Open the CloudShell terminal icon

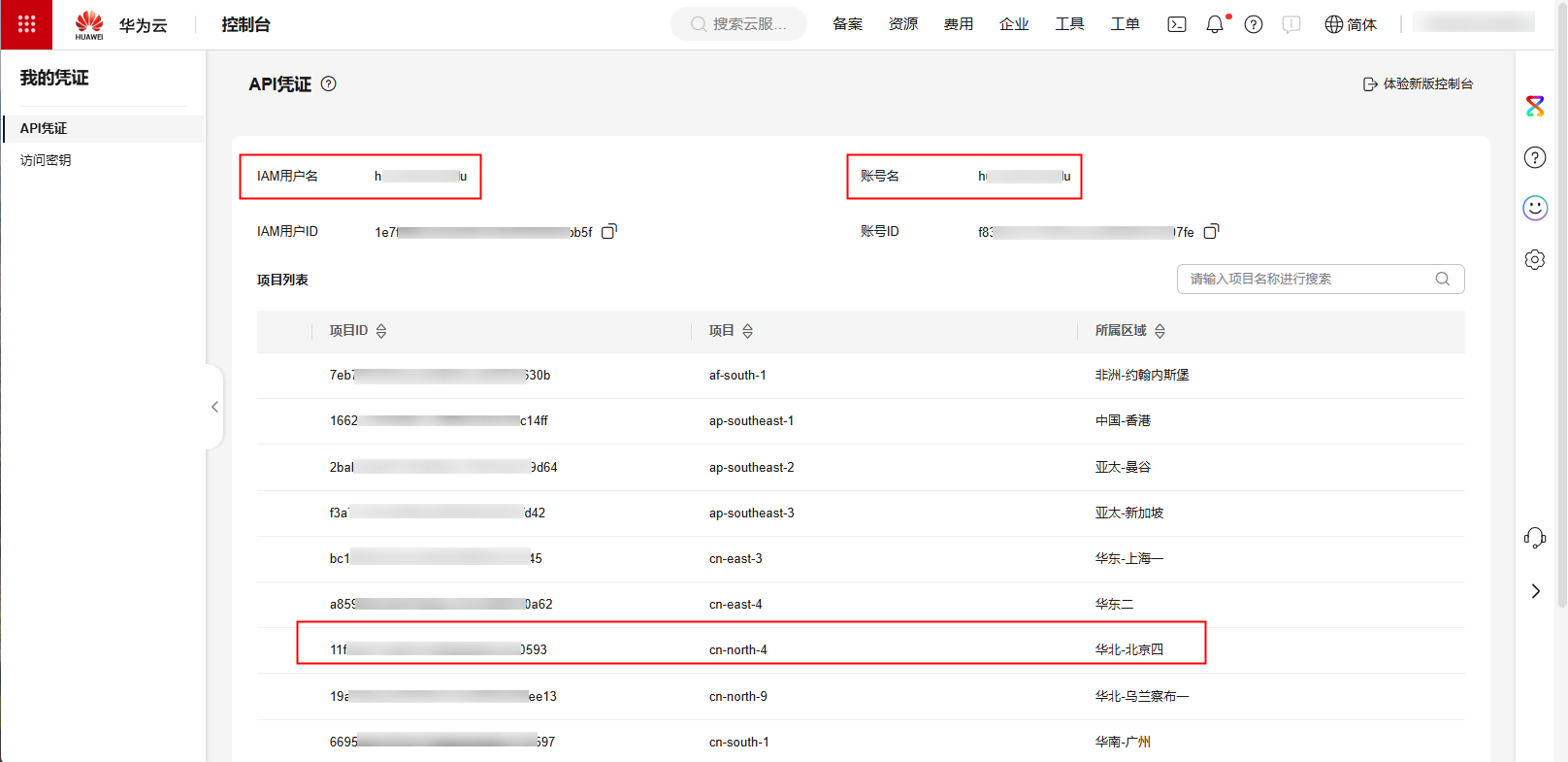(1177, 24)
